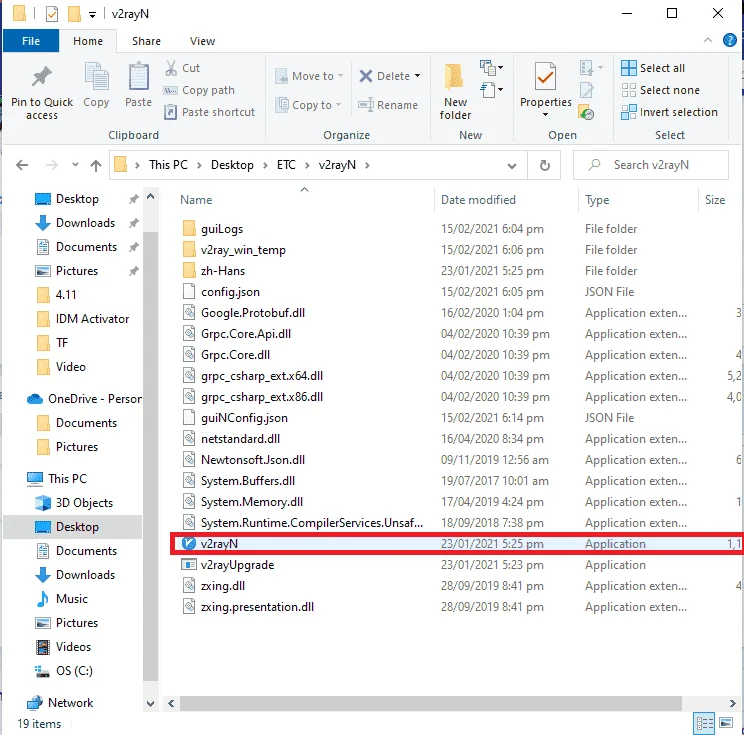Customize Quick Access Toolbar dropdown arrow
Viewport: 744px width, 735px height.
[92, 15]
